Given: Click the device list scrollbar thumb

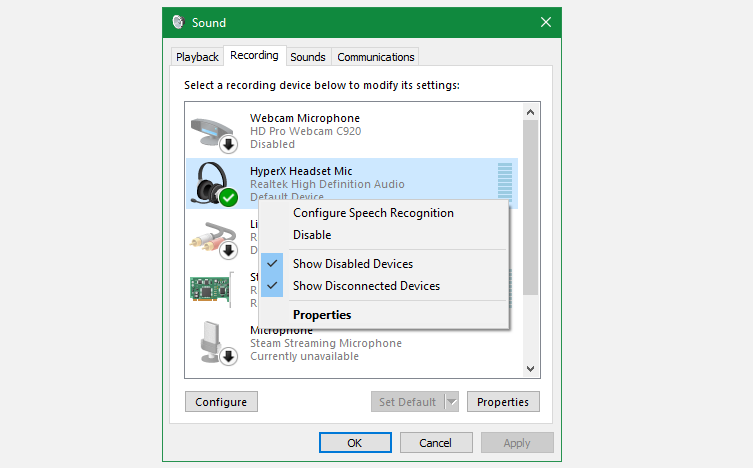Looking at the screenshot, I should point(530,207).
